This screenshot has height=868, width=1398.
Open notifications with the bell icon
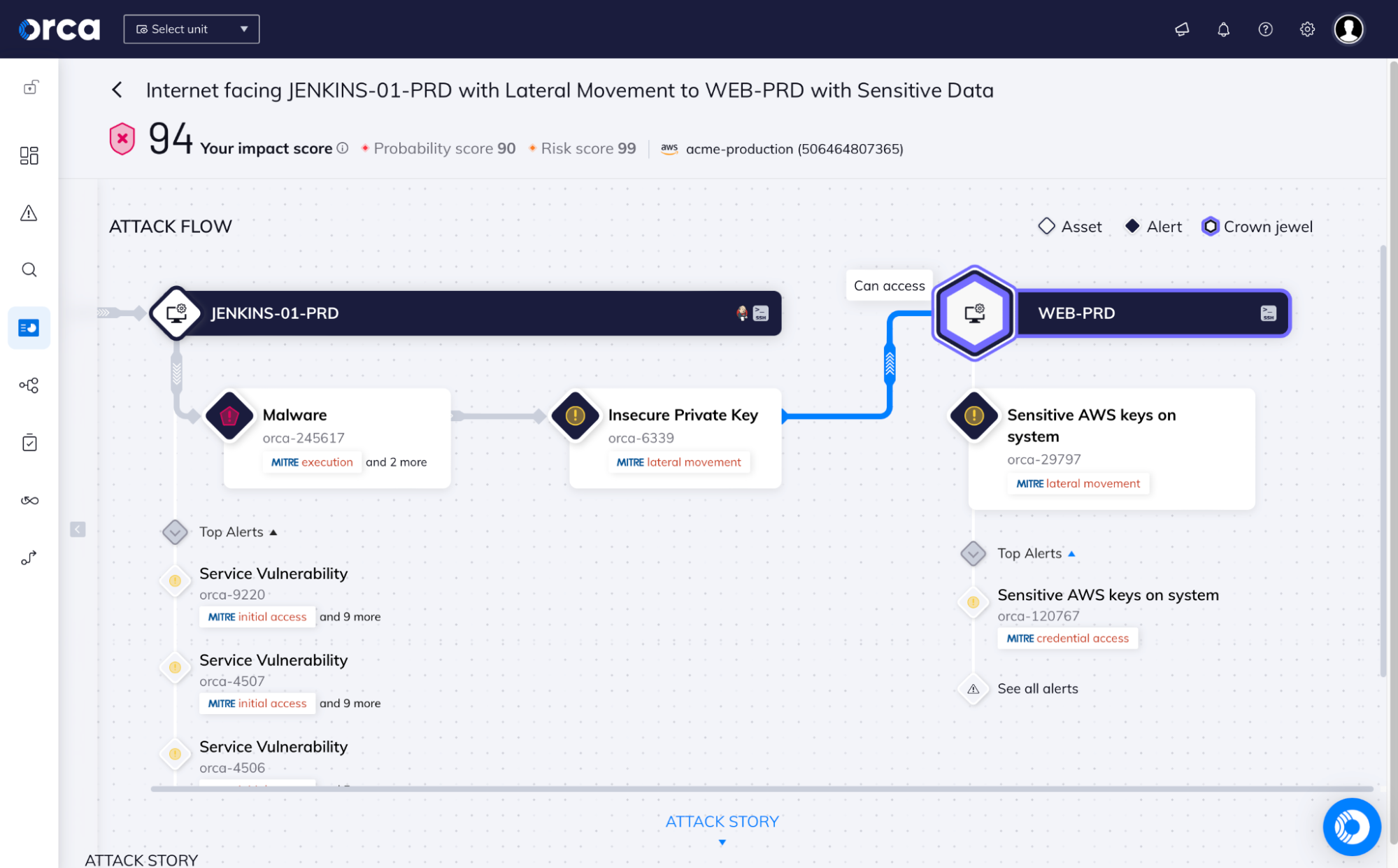[1223, 29]
